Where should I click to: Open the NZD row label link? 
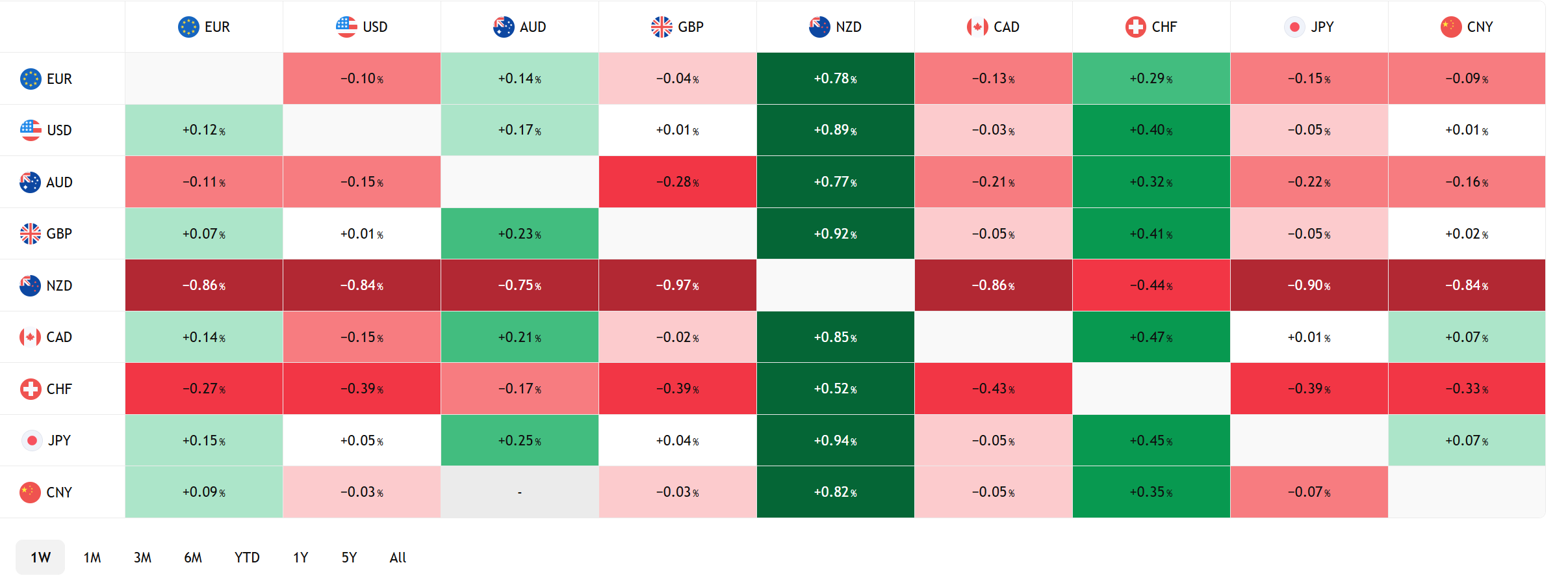tap(59, 285)
